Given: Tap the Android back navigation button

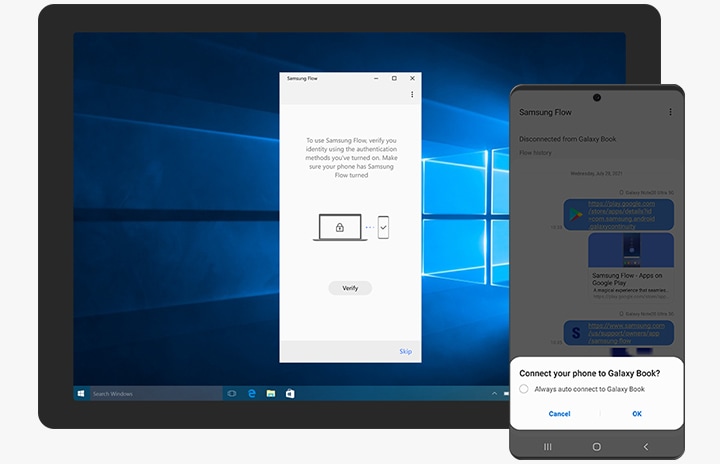Looking at the screenshot, I should (x=646, y=446).
